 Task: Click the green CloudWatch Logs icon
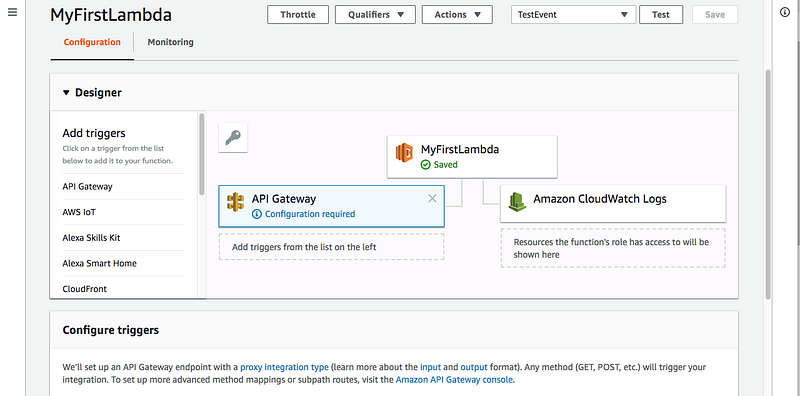click(x=517, y=203)
